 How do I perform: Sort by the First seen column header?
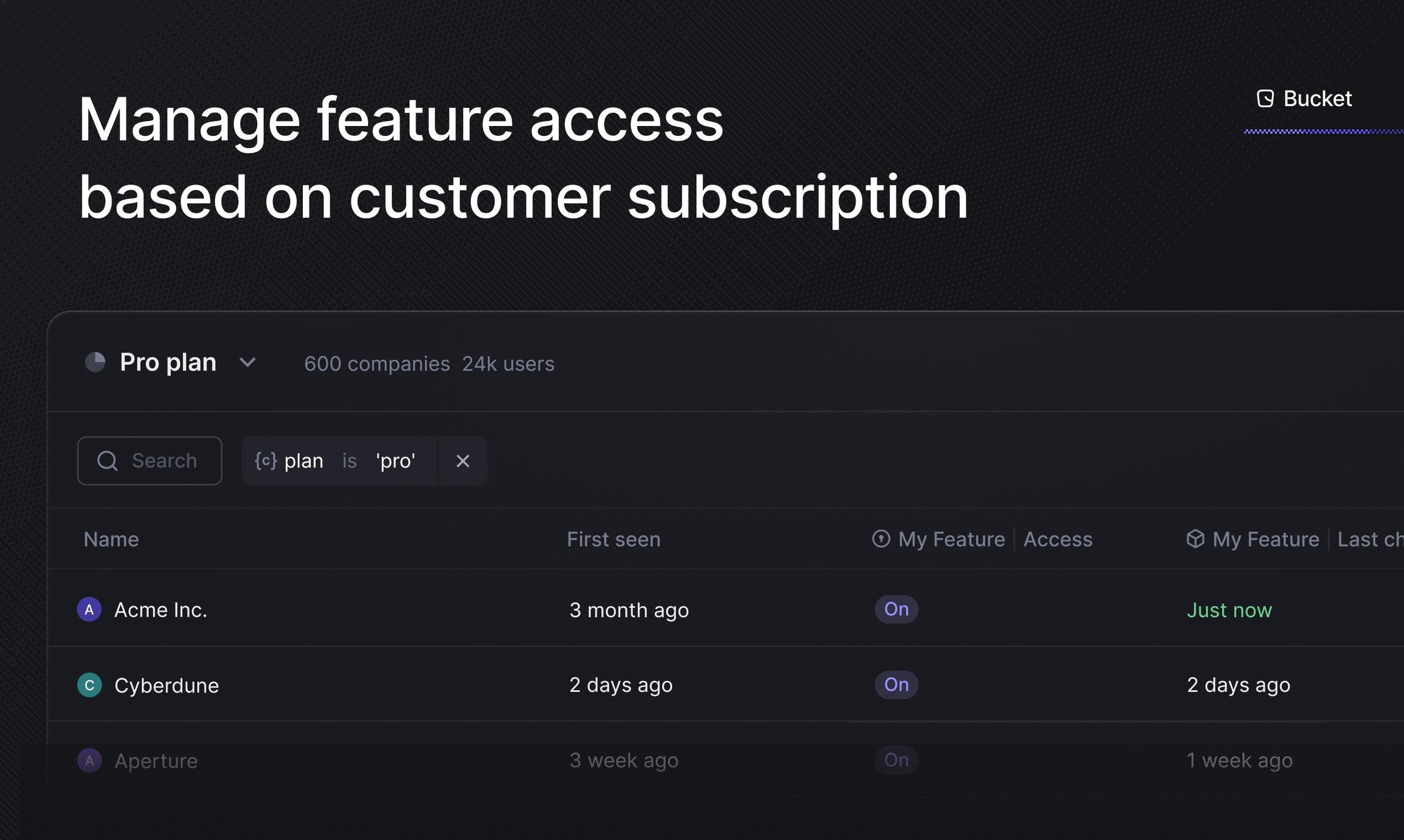(613, 540)
